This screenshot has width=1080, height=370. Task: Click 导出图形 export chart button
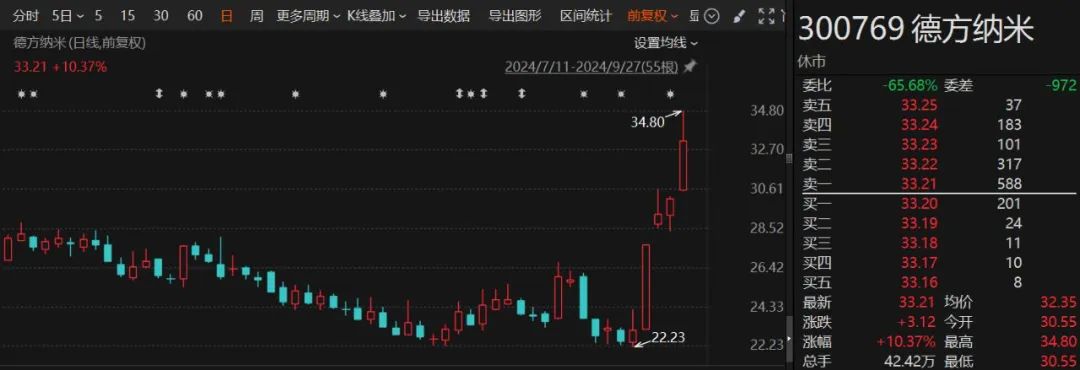pyautogui.click(x=515, y=16)
